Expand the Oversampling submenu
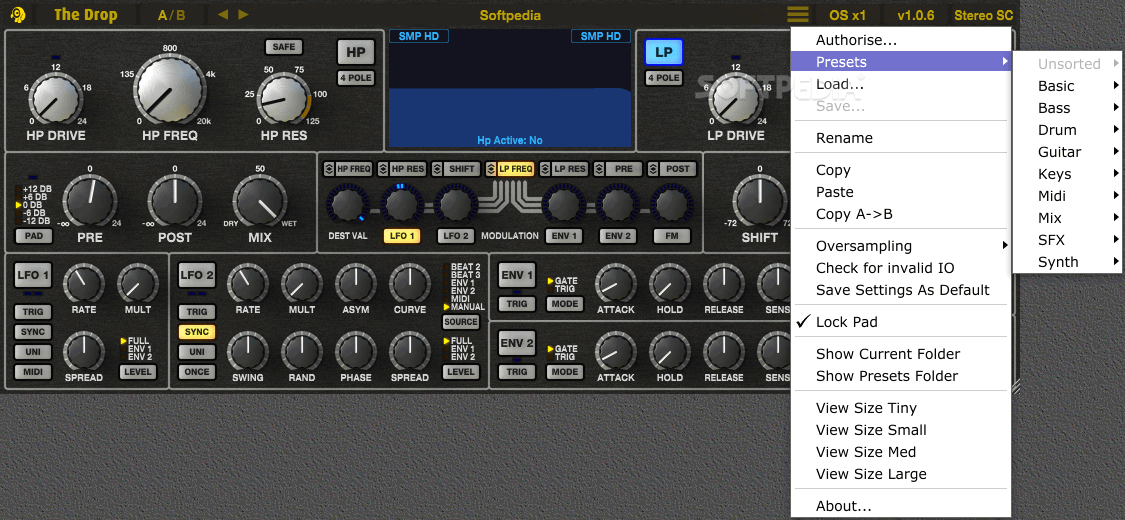Image resolution: width=1125 pixels, height=520 pixels. (x=900, y=246)
